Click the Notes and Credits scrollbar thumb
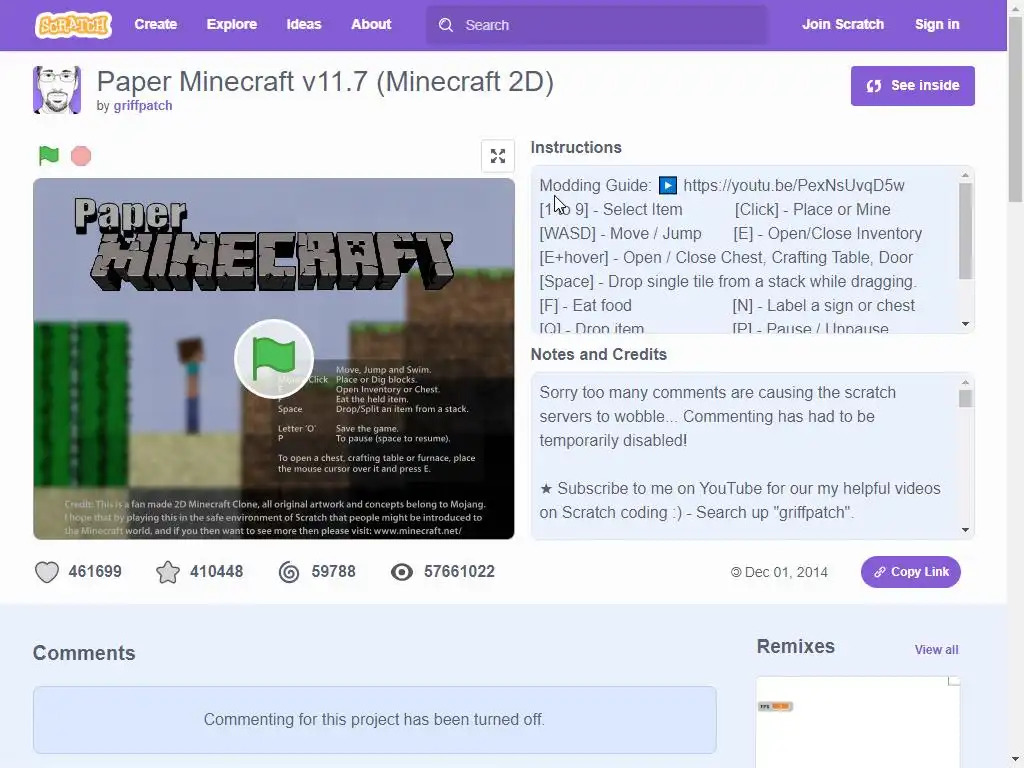 point(965,398)
